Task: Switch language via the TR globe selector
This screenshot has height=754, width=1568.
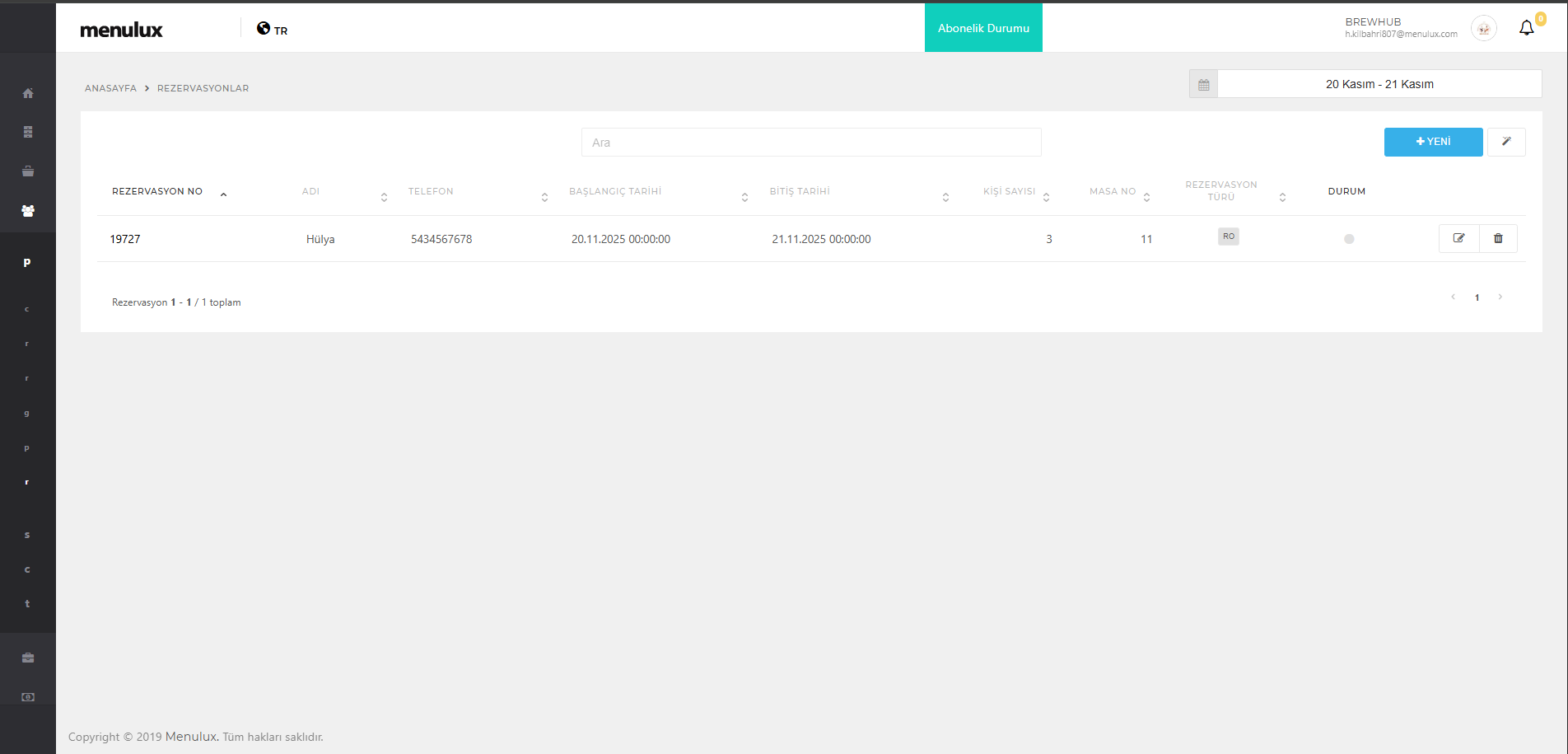Action: click(272, 30)
